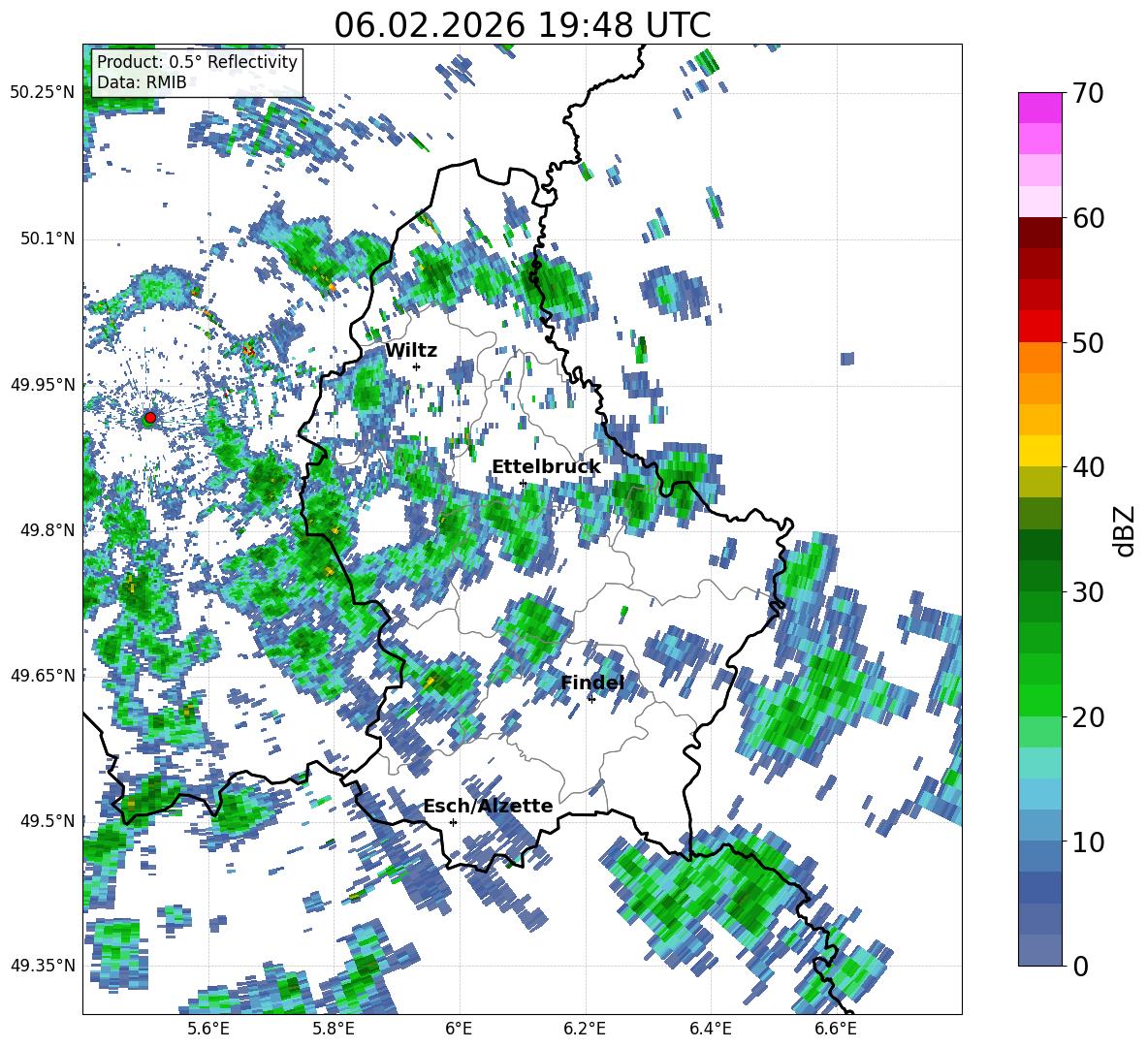The width and height of the screenshot is (1148, 1048).
Task: Click the Findel city label
Action: tap(592, 683)
